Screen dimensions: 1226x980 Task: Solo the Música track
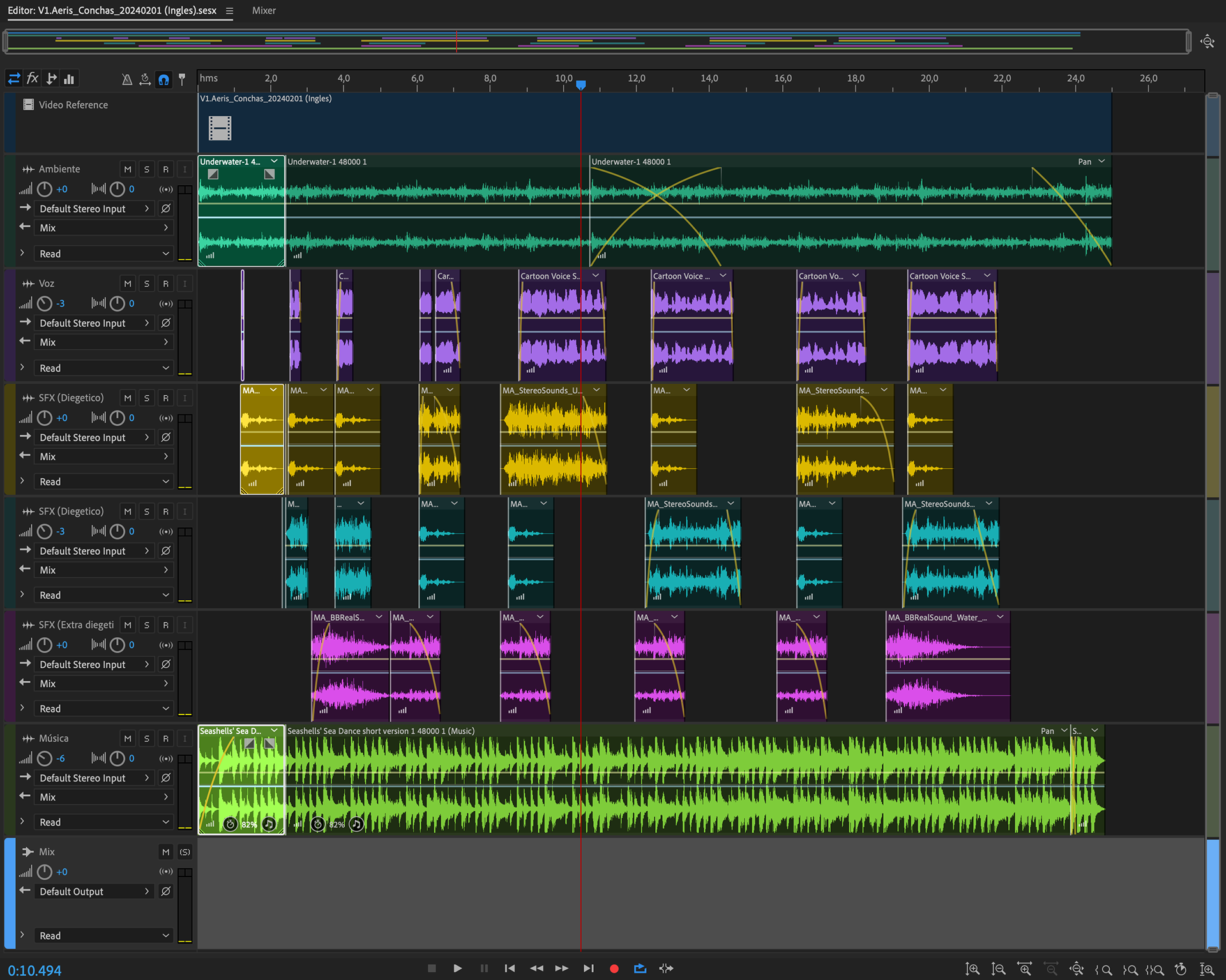(147, 738)
